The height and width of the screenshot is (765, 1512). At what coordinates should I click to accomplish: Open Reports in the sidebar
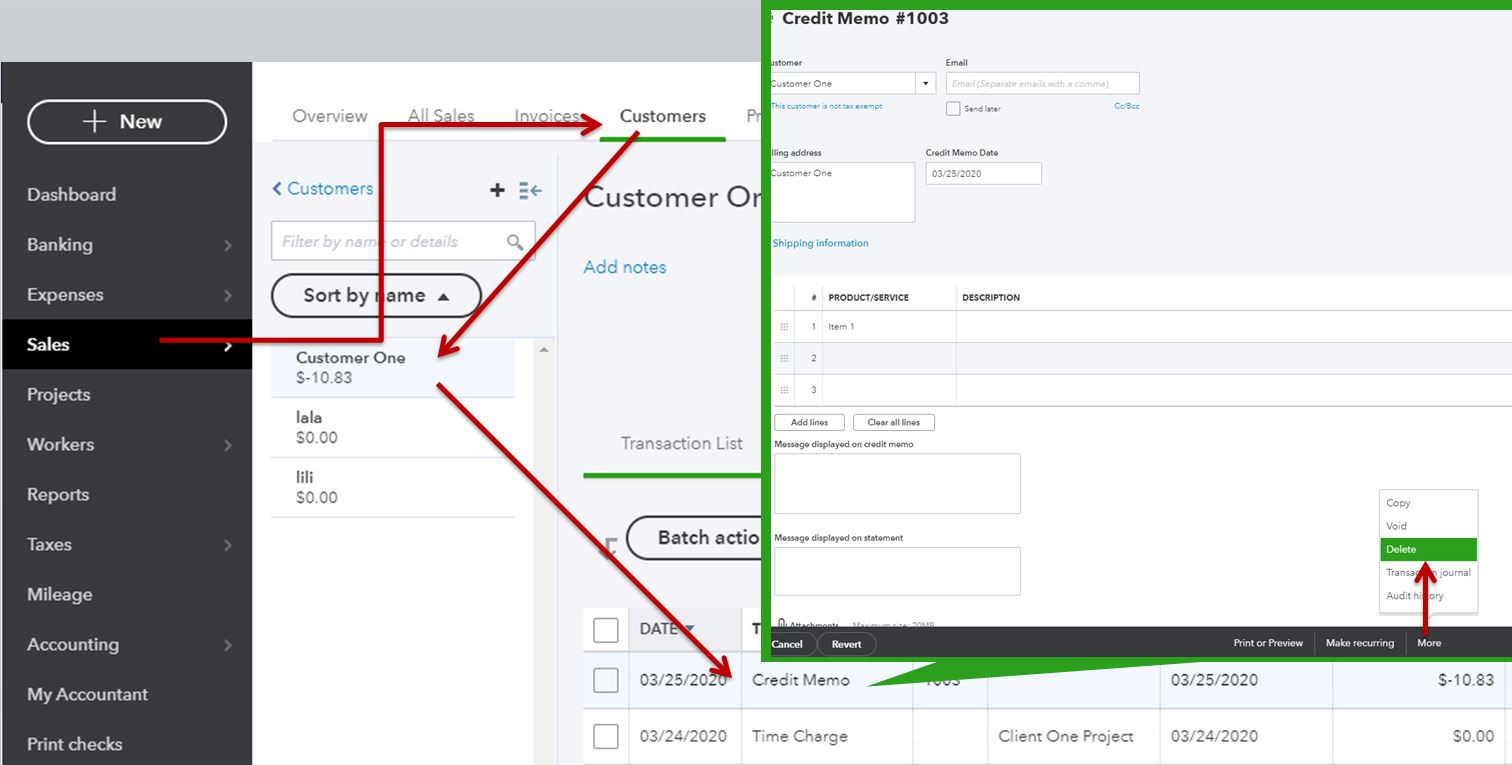(x=58, y=495)
